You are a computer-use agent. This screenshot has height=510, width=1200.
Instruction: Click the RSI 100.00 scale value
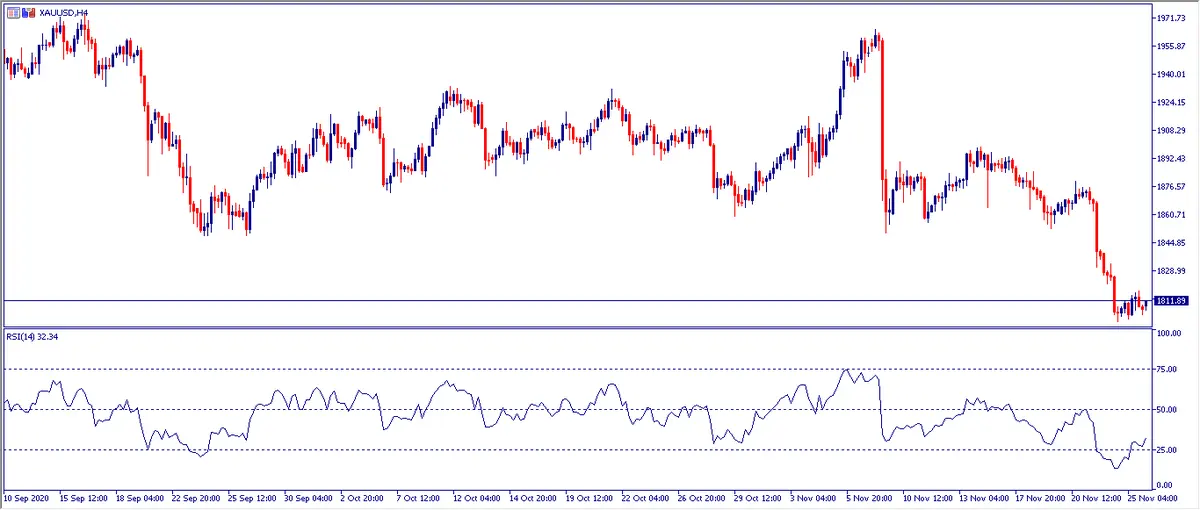pos(1168,333)
